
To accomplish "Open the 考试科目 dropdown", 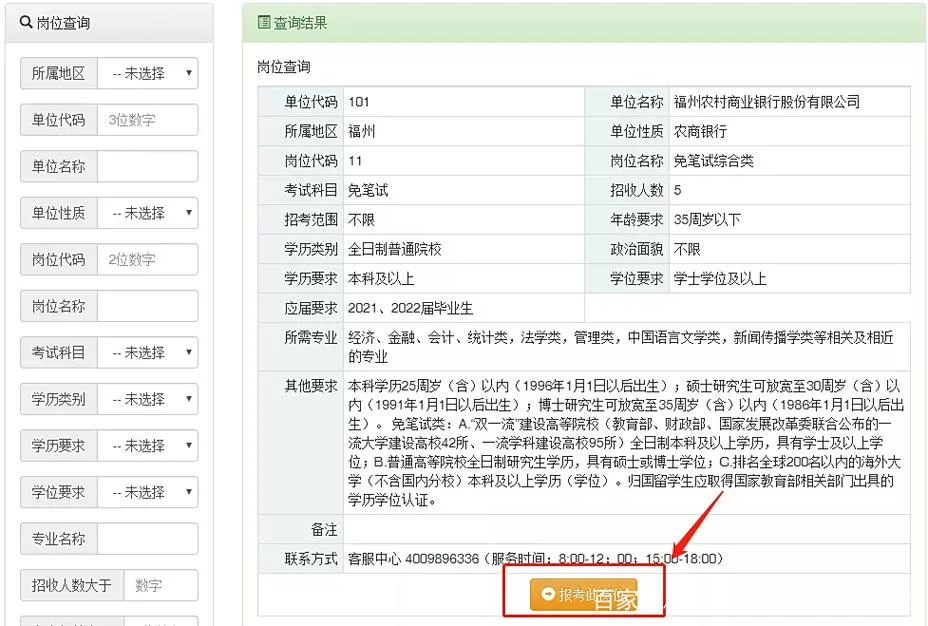I will [147, 353].
